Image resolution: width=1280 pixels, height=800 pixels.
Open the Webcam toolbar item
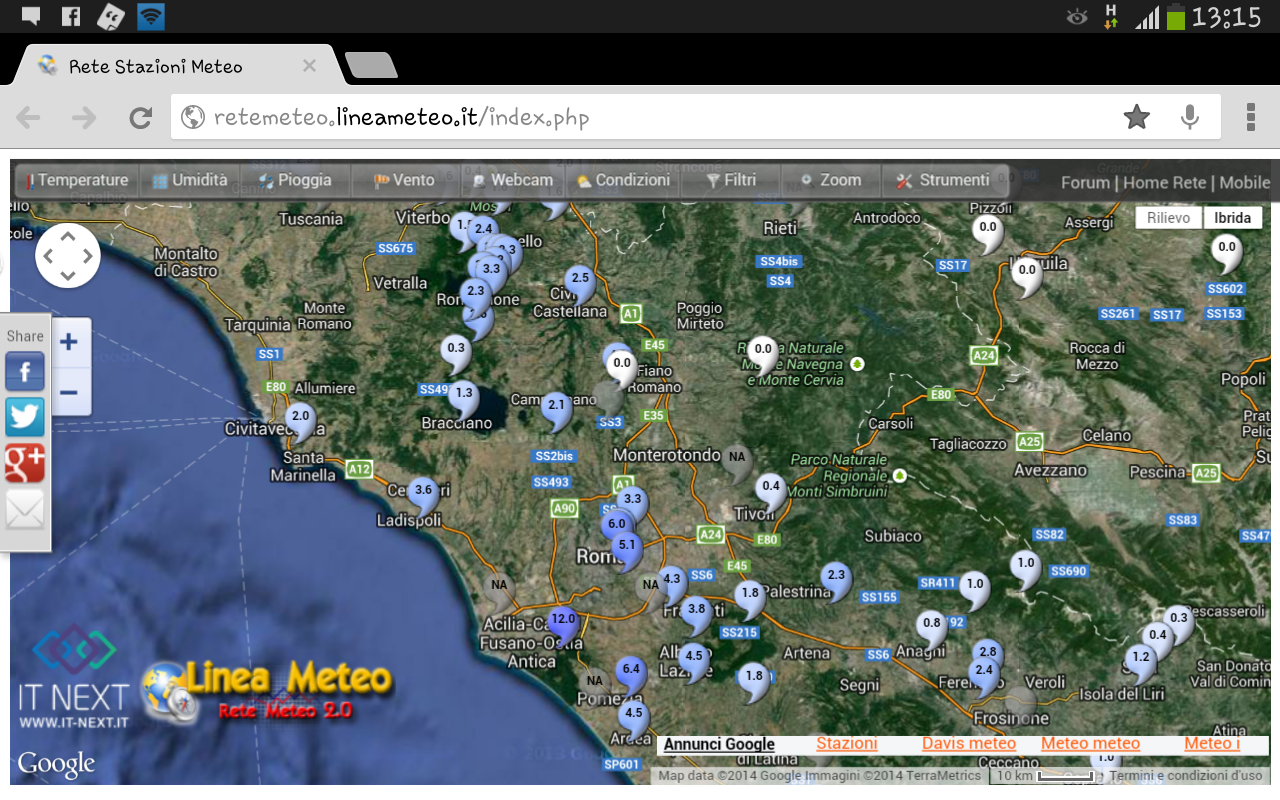512,181
